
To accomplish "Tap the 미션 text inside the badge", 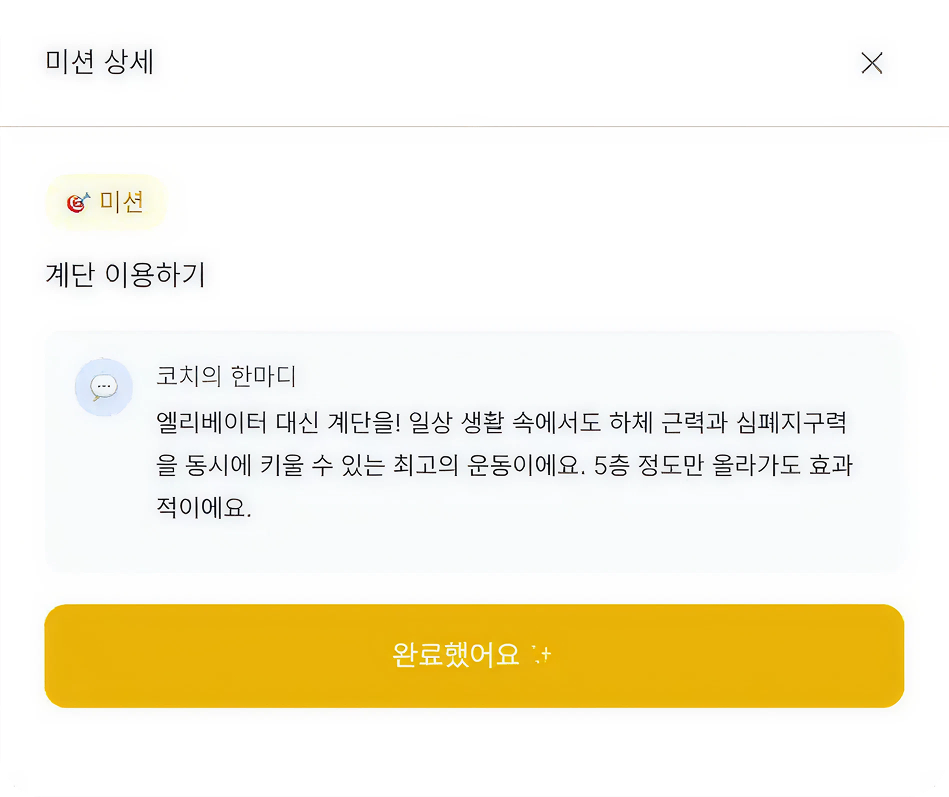I will coord(120,201).
